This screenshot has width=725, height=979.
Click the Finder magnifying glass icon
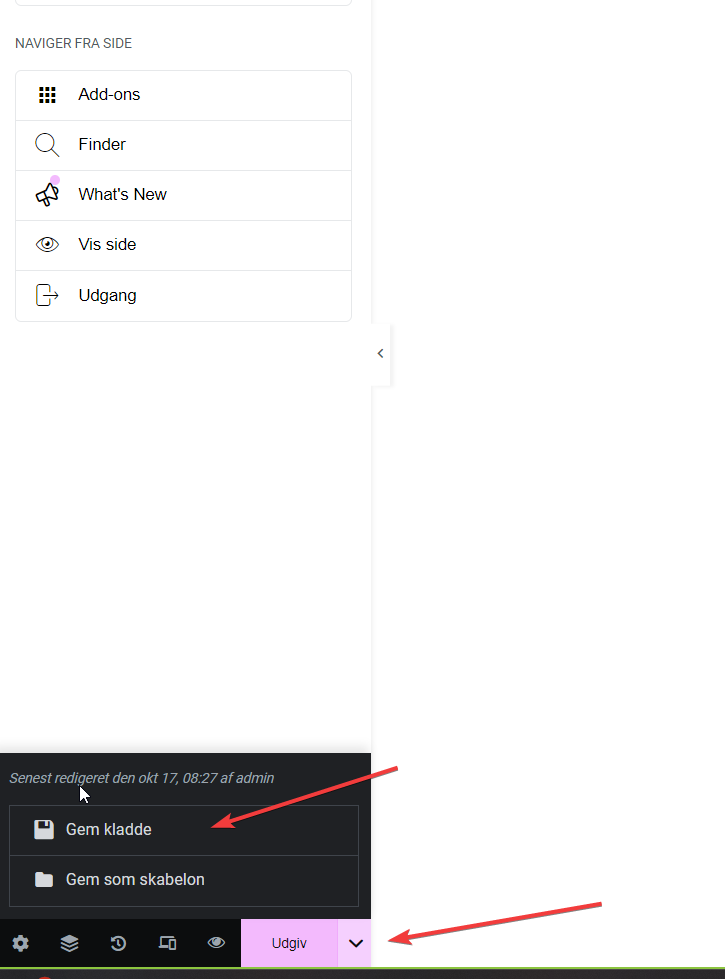coord(47,145)
